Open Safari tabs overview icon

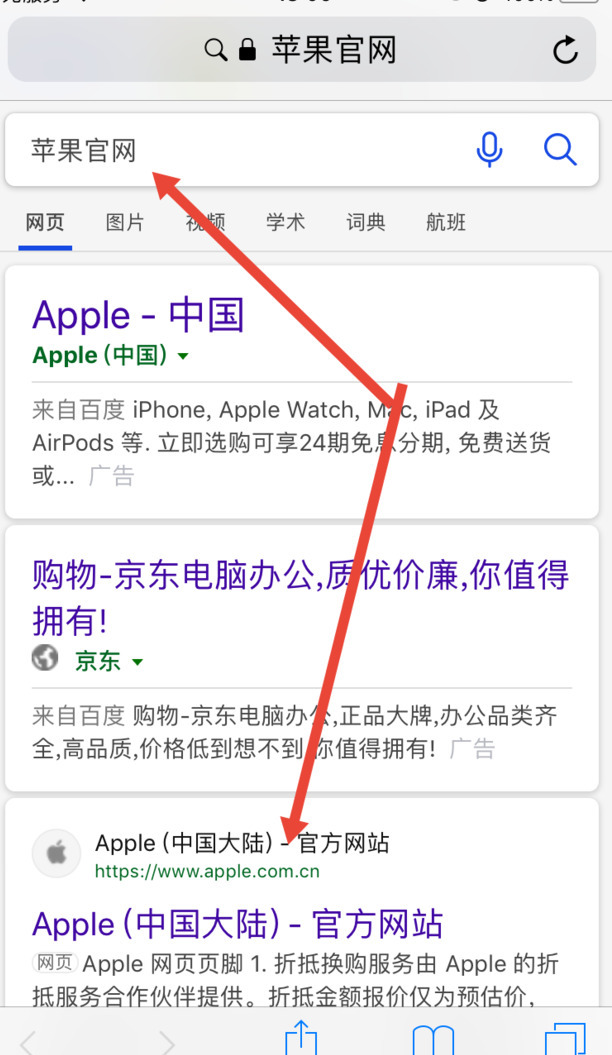(566, 1039)
